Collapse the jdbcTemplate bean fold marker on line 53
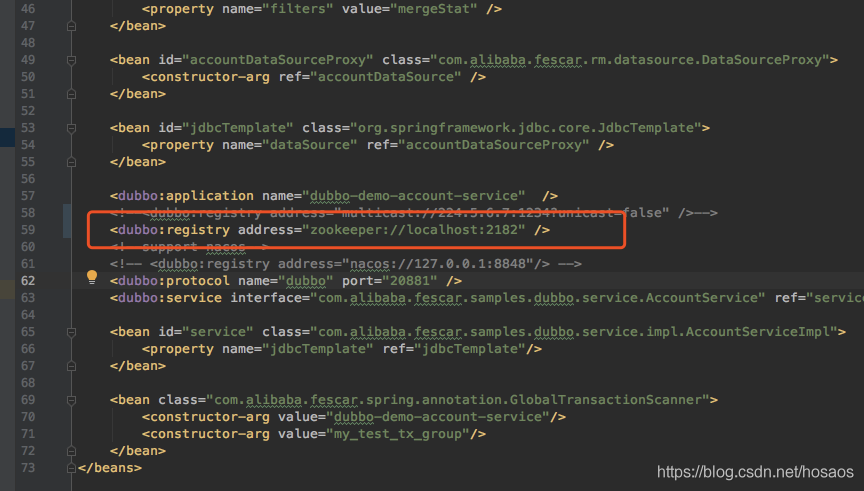Viewport: 864px width, 491px height. [71, 128]
